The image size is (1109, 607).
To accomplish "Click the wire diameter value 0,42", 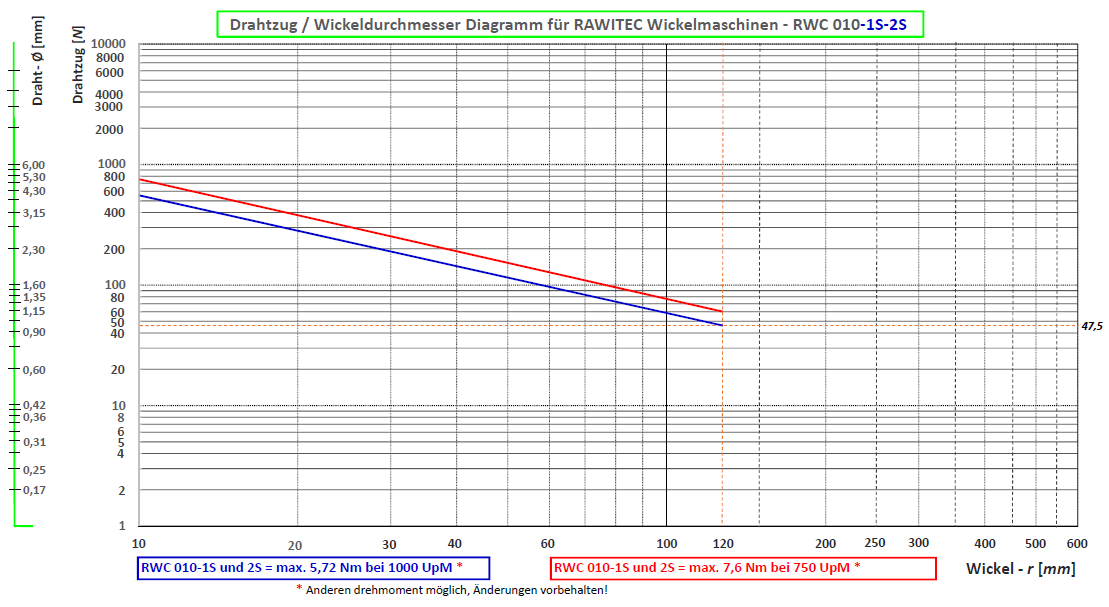I will 33,405.
